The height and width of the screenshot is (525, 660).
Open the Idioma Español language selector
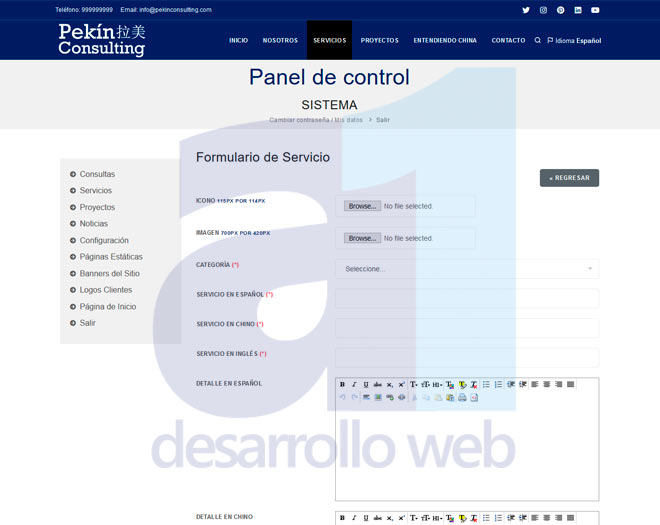click(575, 41)
